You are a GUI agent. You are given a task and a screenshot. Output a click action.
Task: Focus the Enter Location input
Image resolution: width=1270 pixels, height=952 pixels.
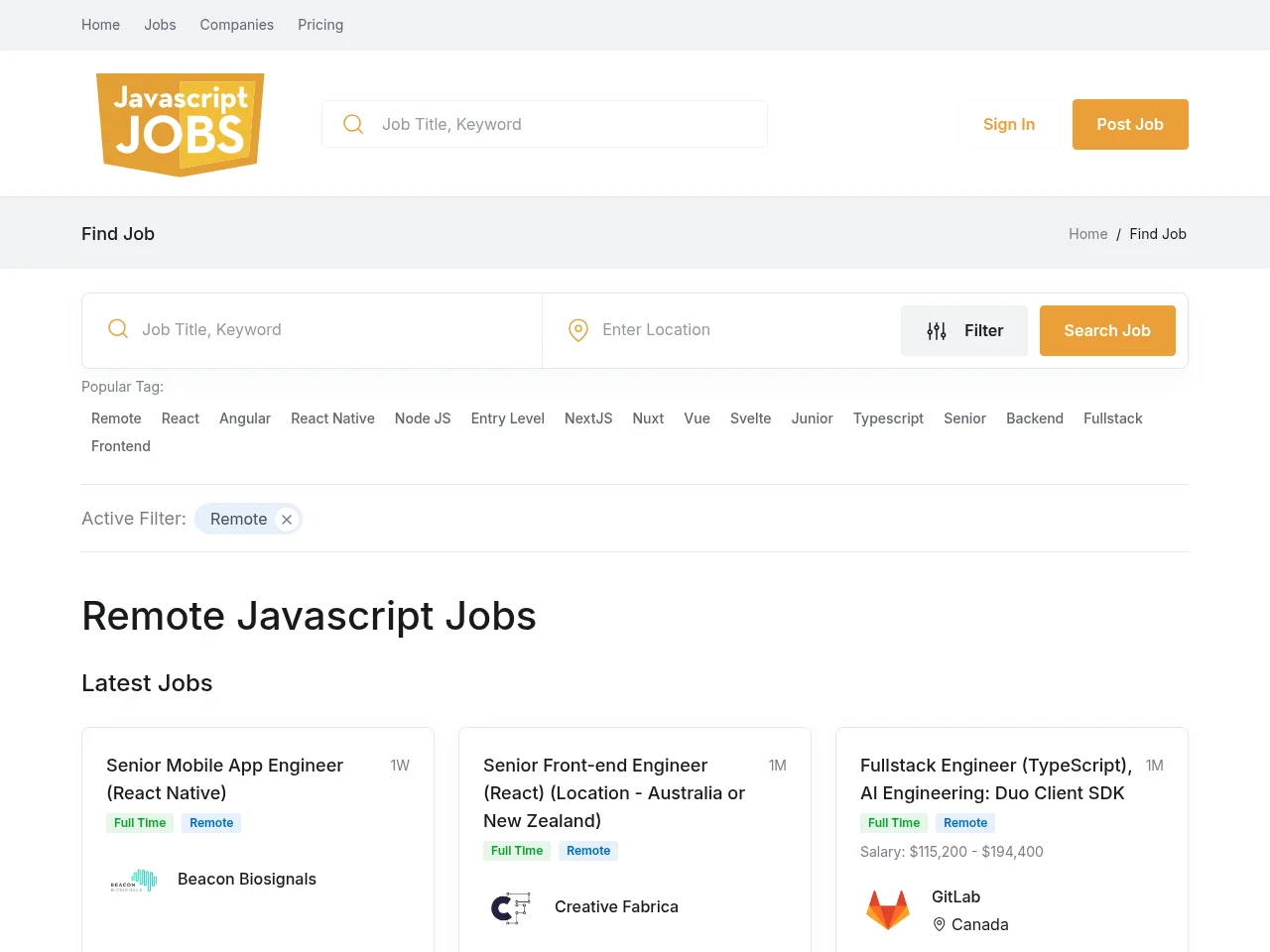720,330
